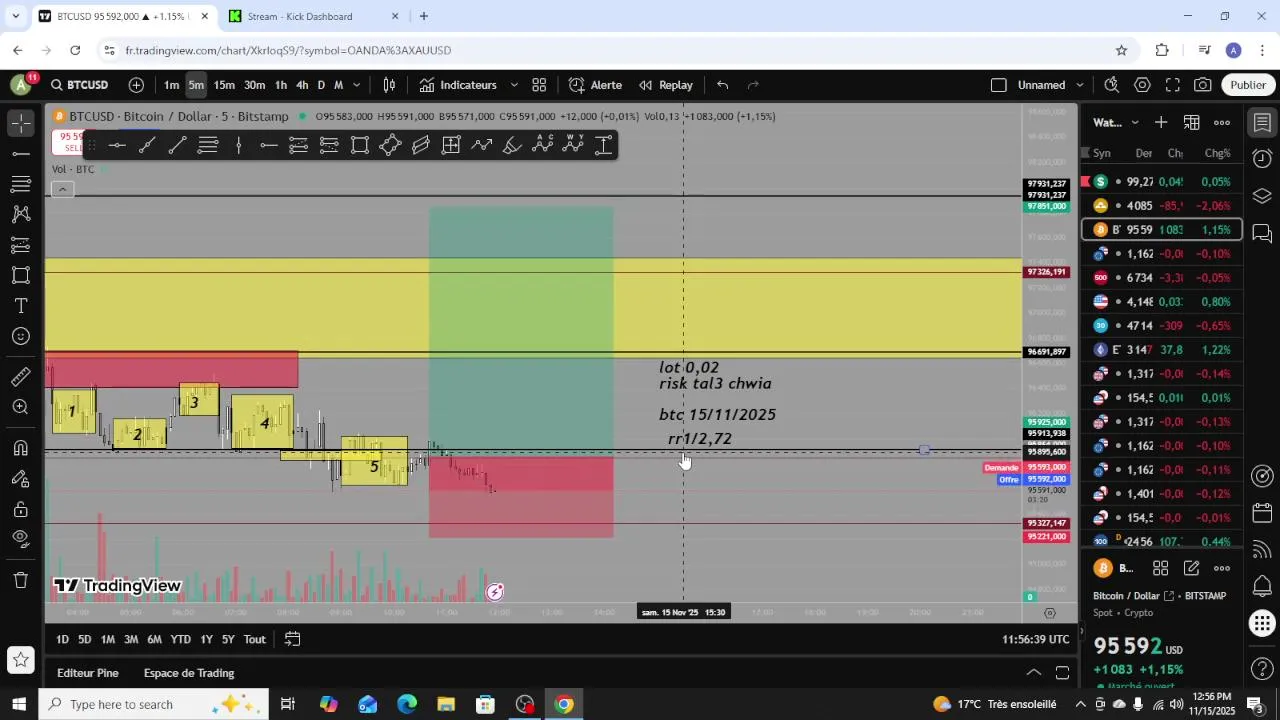Pick the ray tool in floating toolbar
Image resolution: width=1280 pixels, height=720 pixels.
click(147, 146)
